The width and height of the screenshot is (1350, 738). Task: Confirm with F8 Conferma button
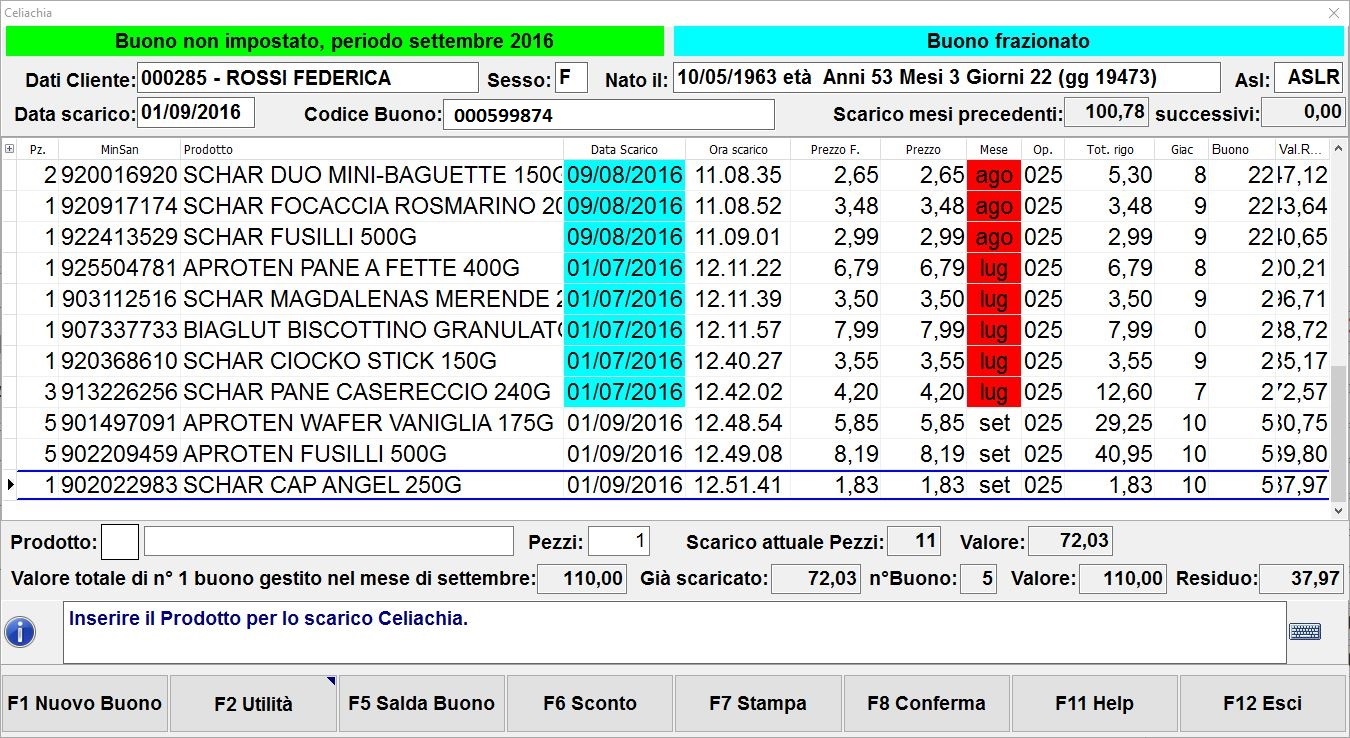point(926,704)
